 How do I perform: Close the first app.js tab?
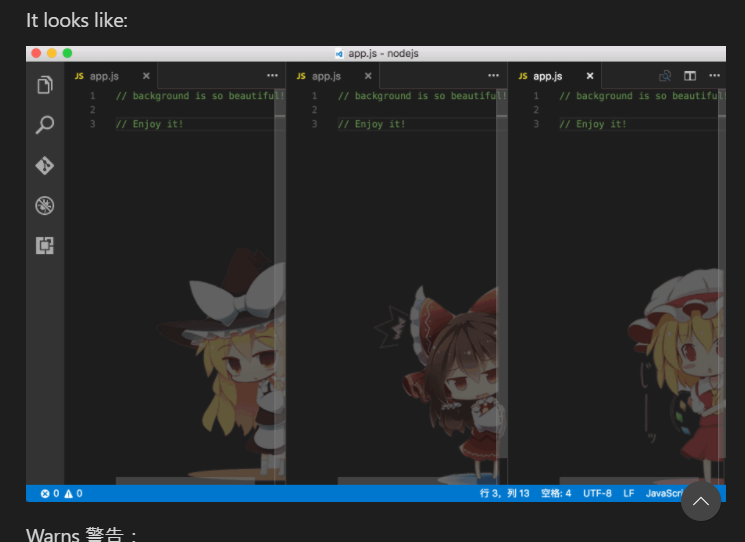(146, 76)
